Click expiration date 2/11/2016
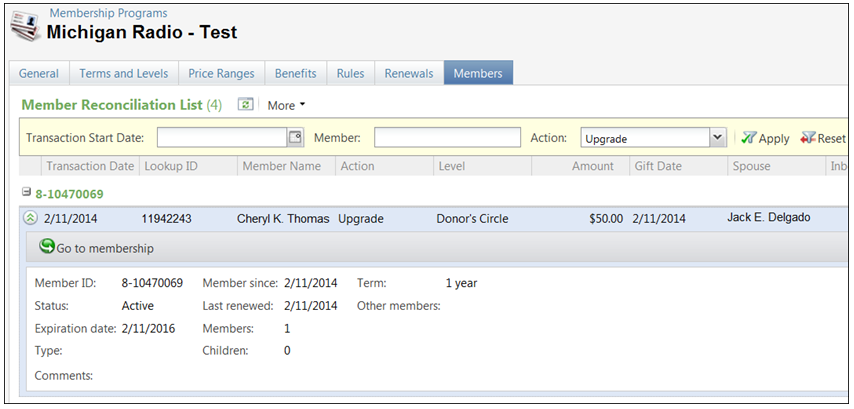Screen dimensions: 854x409 [x=148, y=329]
